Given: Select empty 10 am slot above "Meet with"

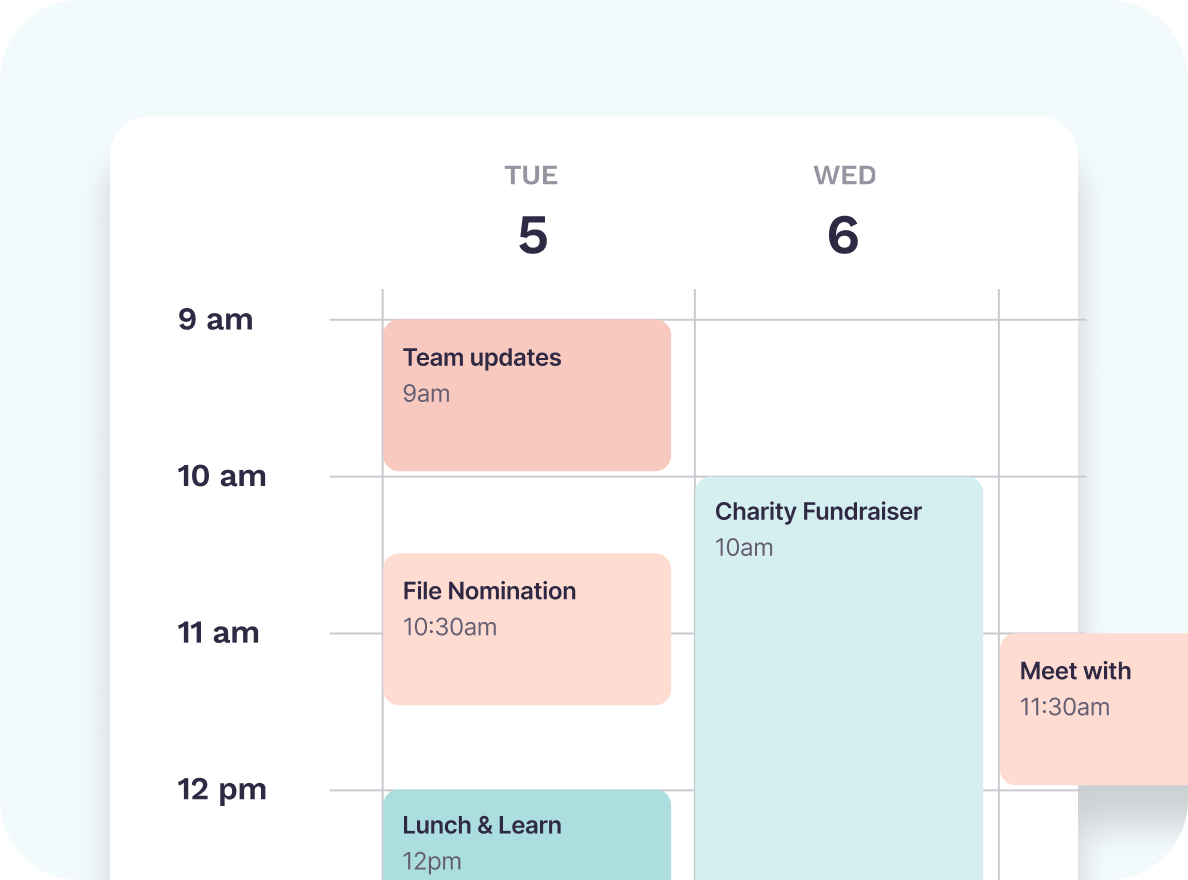Looking at the screenshot, I should [1040, 553].
